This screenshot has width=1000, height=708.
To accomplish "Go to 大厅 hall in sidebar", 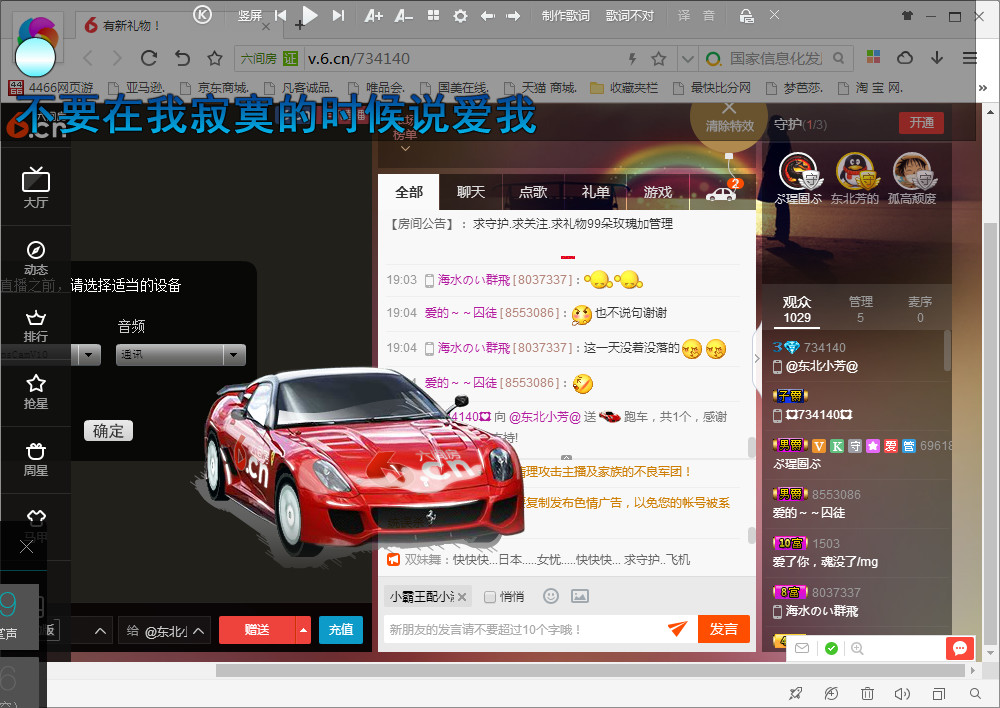I will pyautogui.click(x=36, y=188).
